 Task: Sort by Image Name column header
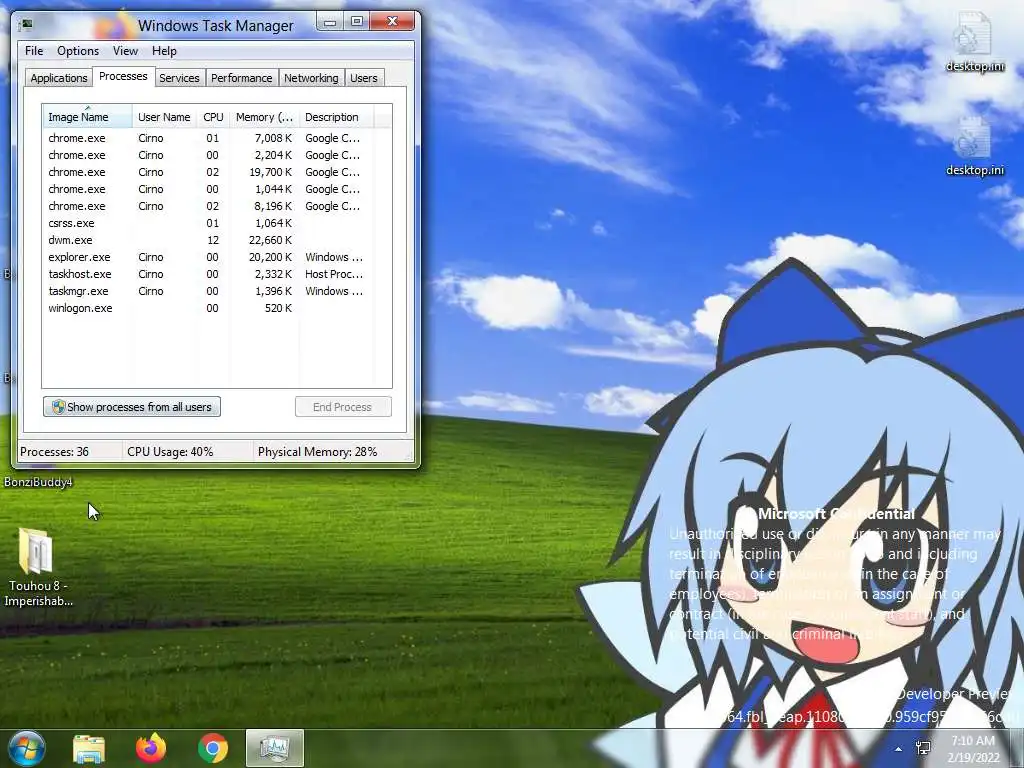(87, 117)
